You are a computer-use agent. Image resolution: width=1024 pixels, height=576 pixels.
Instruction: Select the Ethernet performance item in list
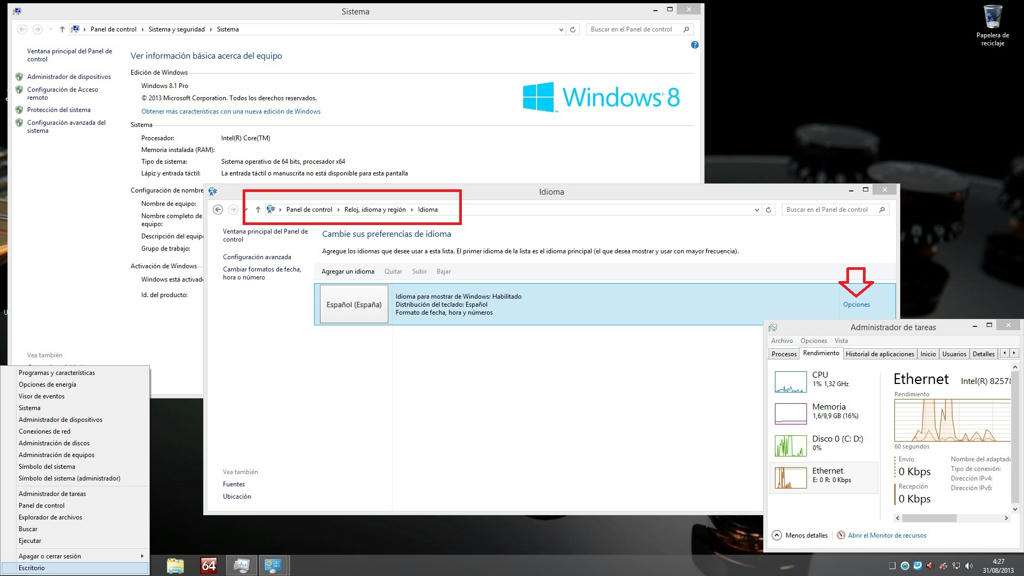(825, 477)
